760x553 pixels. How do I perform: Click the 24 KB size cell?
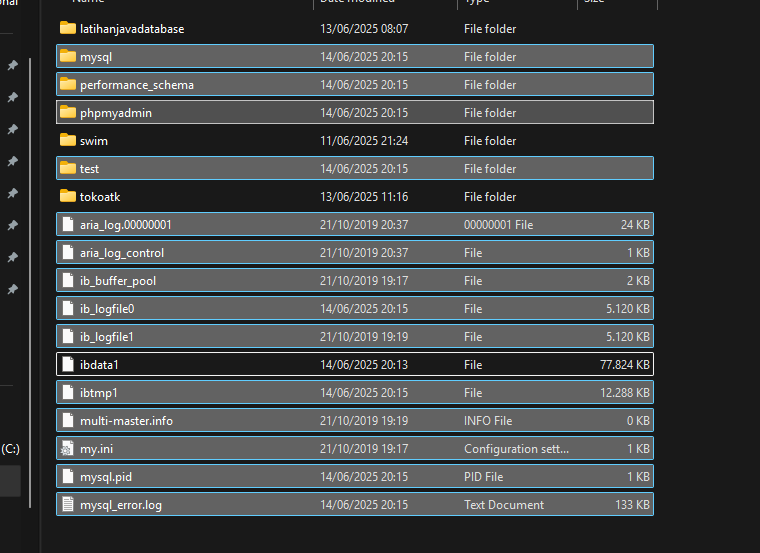(635, 225)
